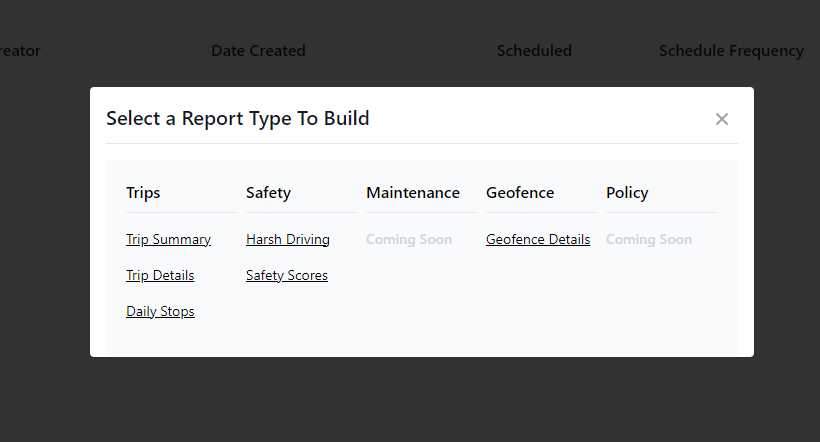This screenshot has width=820, height=442.
Task: Sort by the Date Created column
Action: point(258,51)
